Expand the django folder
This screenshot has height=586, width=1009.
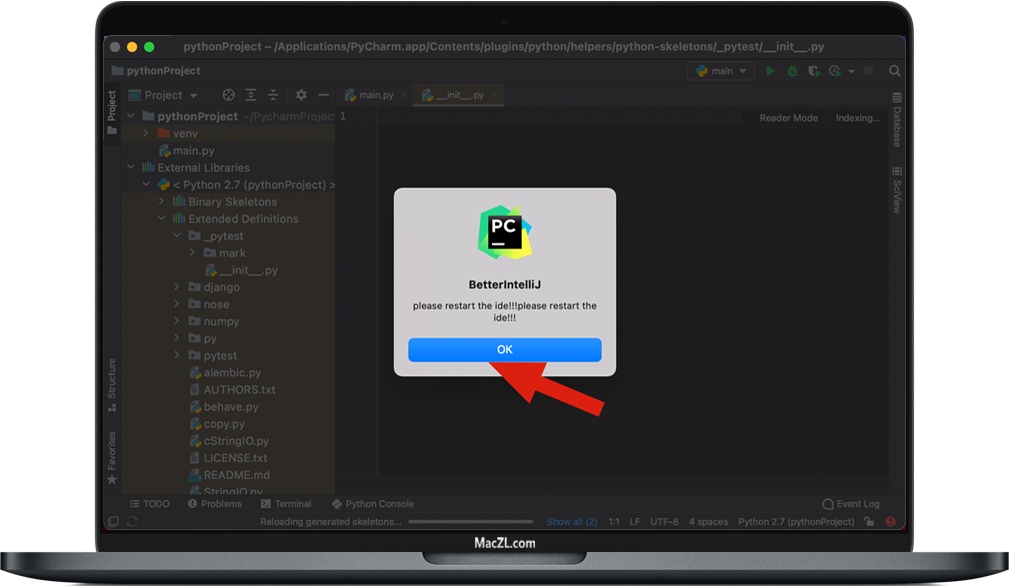(177, 287)
